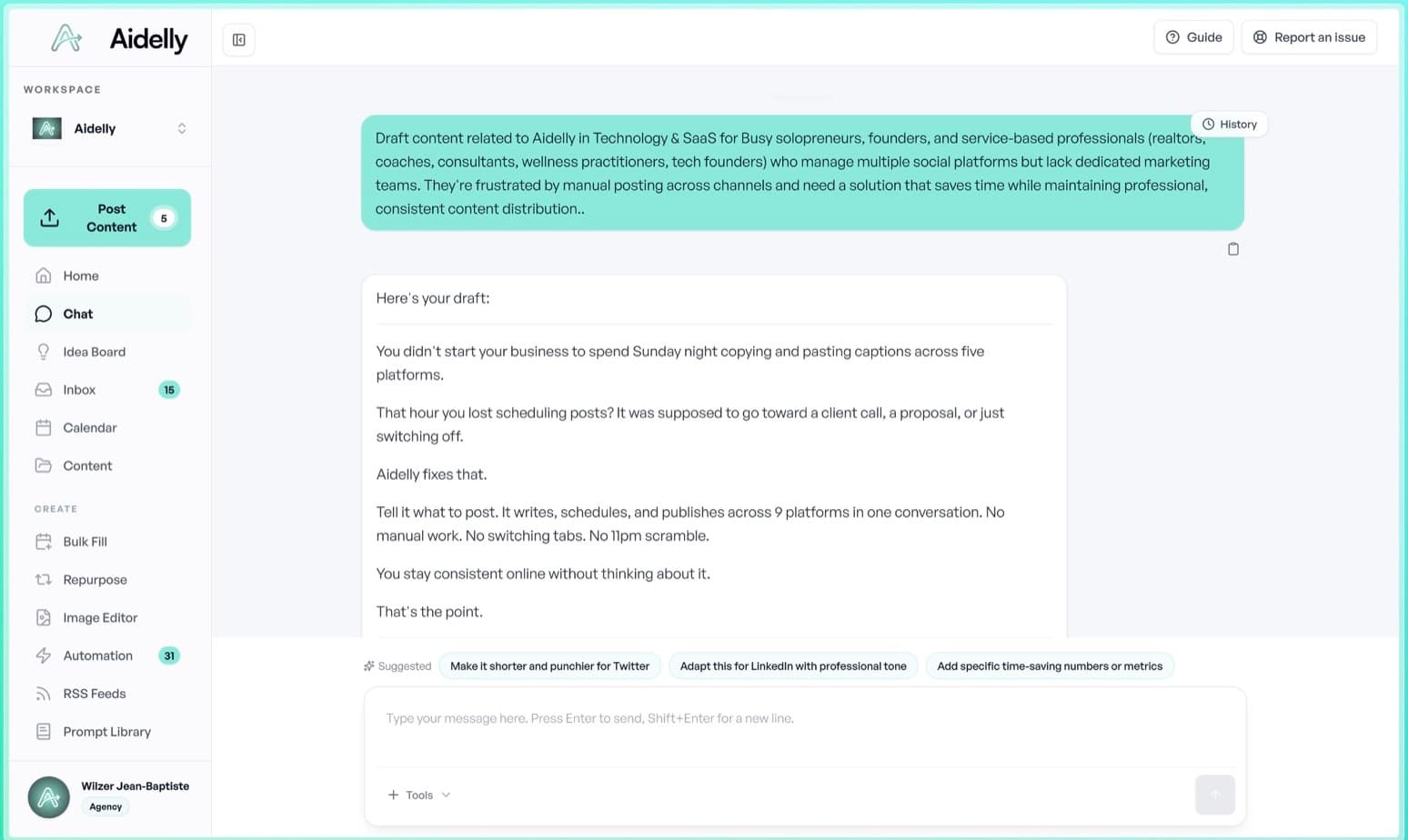Open Bulk Fill tool

tap(107, 542)
